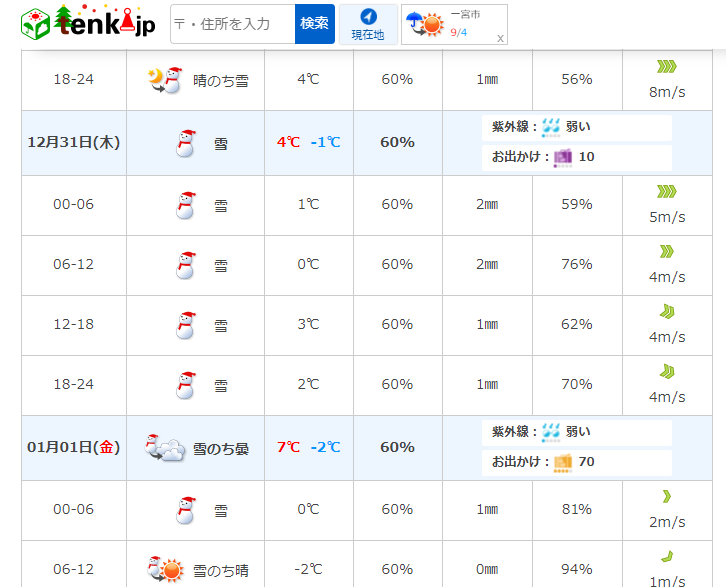The width and height of the screenshot is (726, 587).
Task: Click the 現在地 current location button
Action: (x=368, y=24)
